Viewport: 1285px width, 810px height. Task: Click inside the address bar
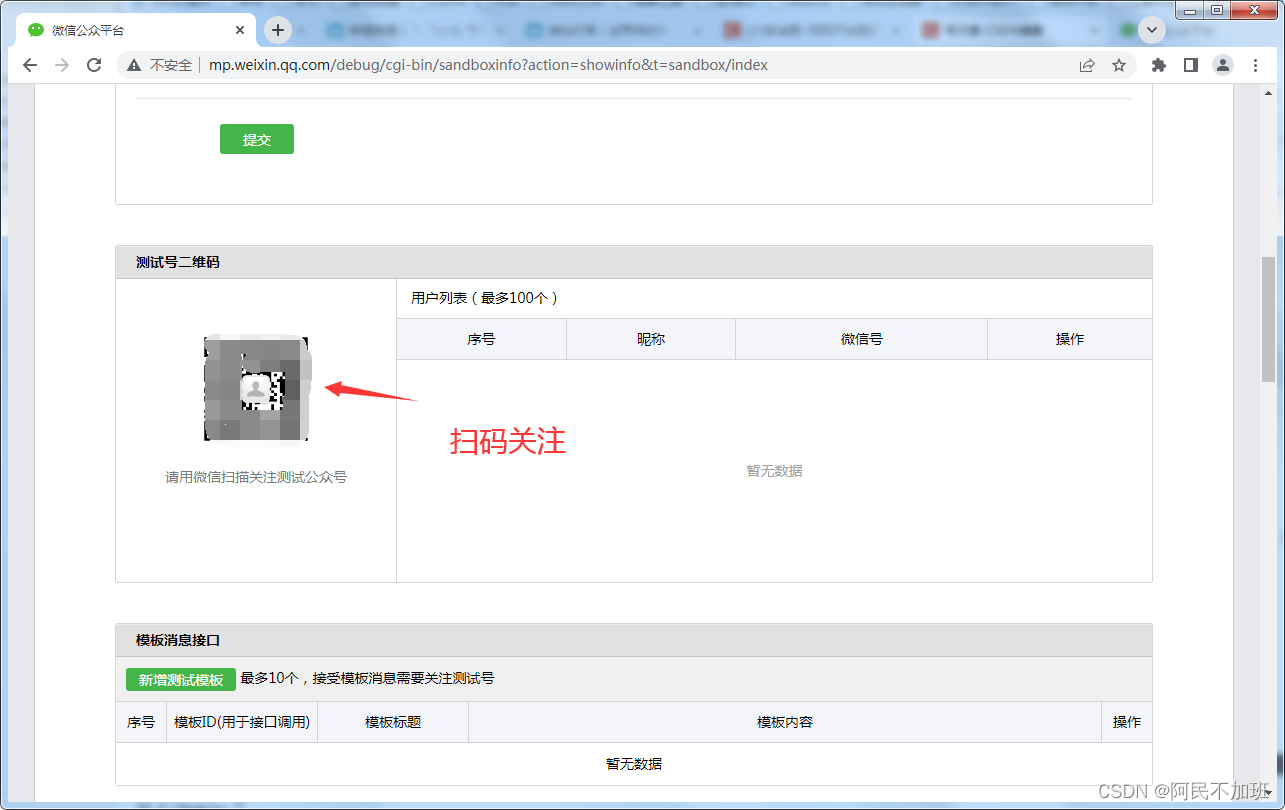click(500, 64)
